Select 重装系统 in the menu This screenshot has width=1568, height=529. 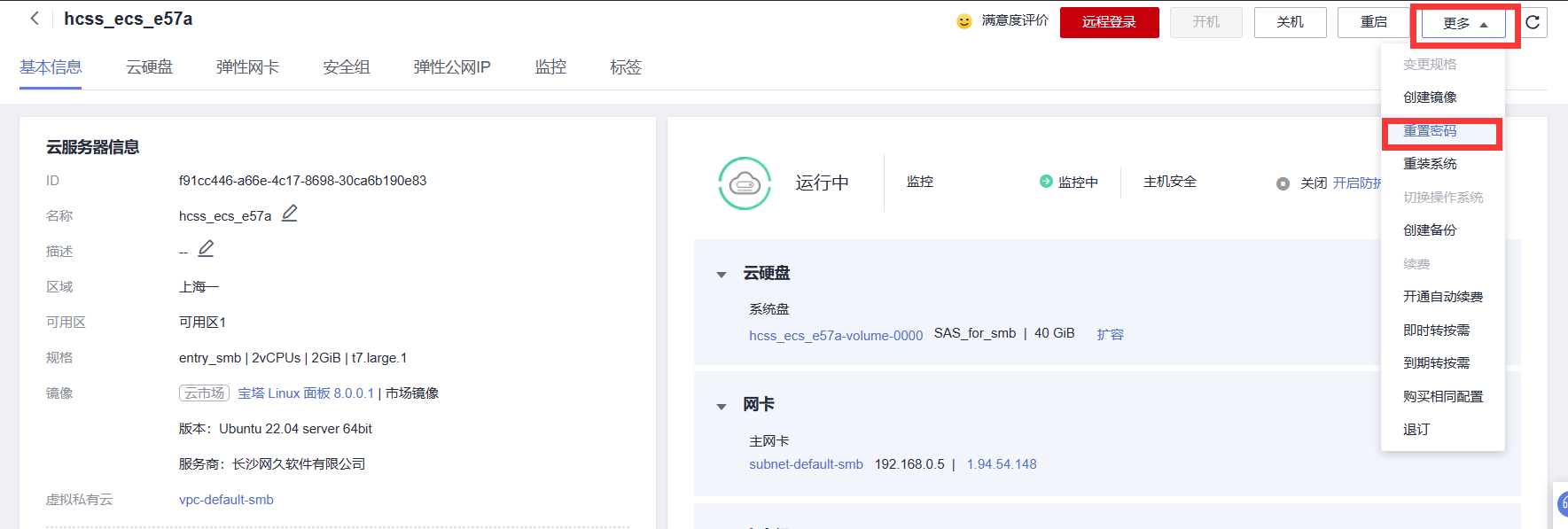coord(1430,164)
